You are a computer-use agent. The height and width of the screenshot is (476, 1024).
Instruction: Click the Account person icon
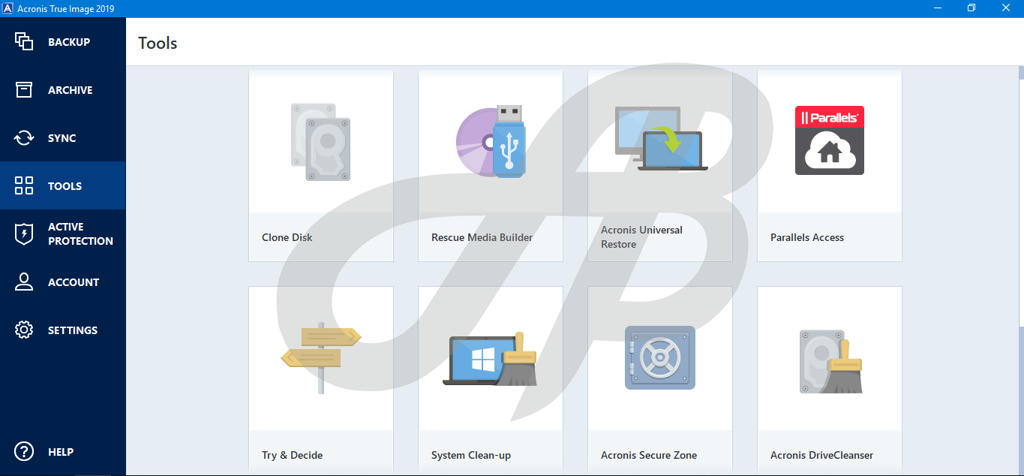tap(24, 282)
